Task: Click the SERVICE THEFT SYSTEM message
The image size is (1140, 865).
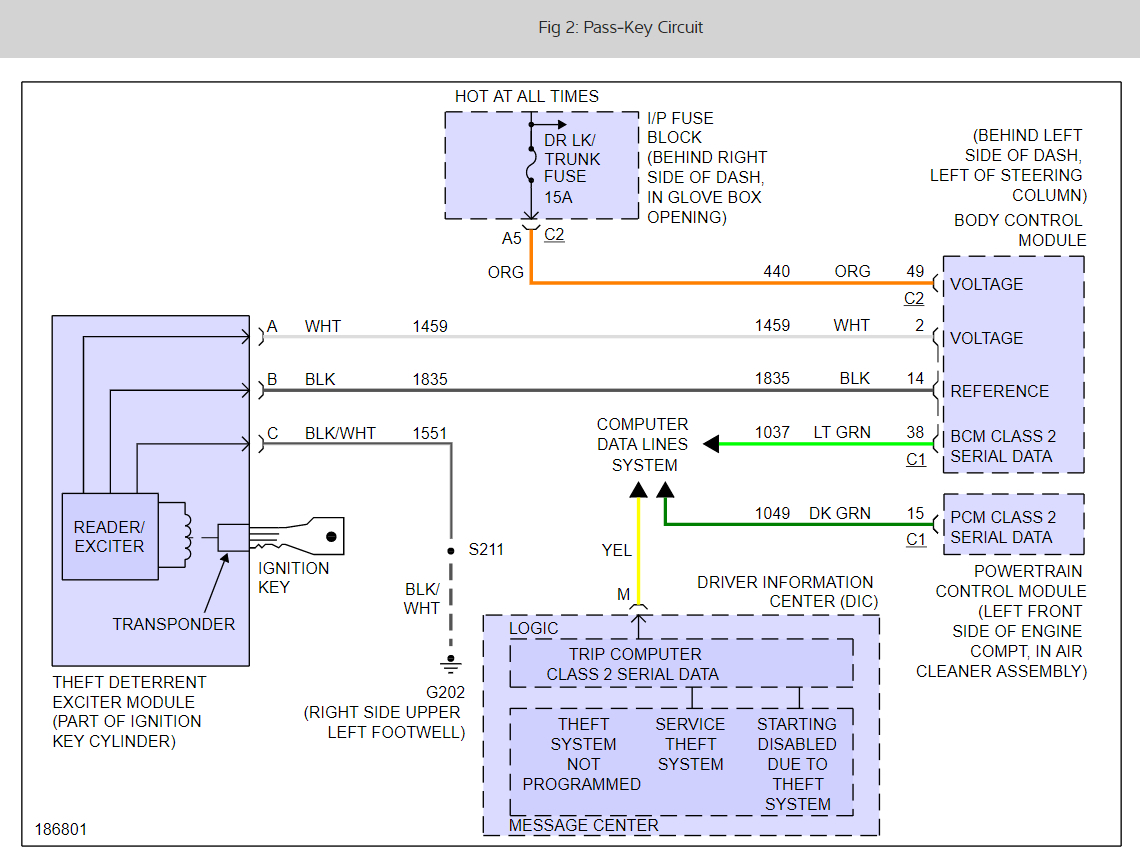Action: [x=690, y=744]
